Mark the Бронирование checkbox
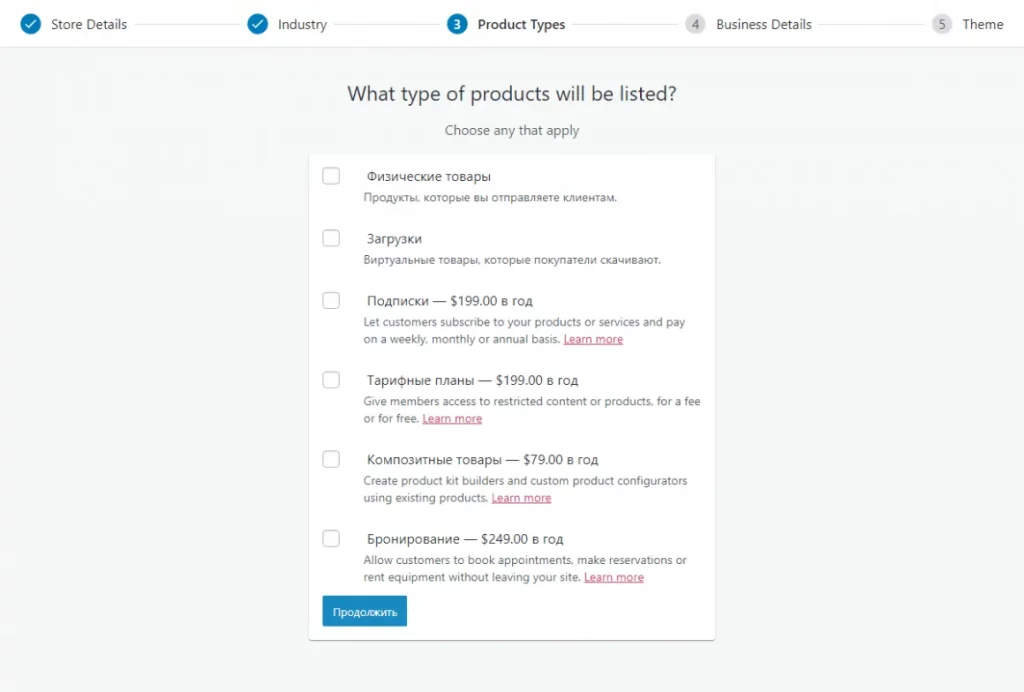Image resolution: width=1024 pixels, height=692 pixels. pos(331,539)
